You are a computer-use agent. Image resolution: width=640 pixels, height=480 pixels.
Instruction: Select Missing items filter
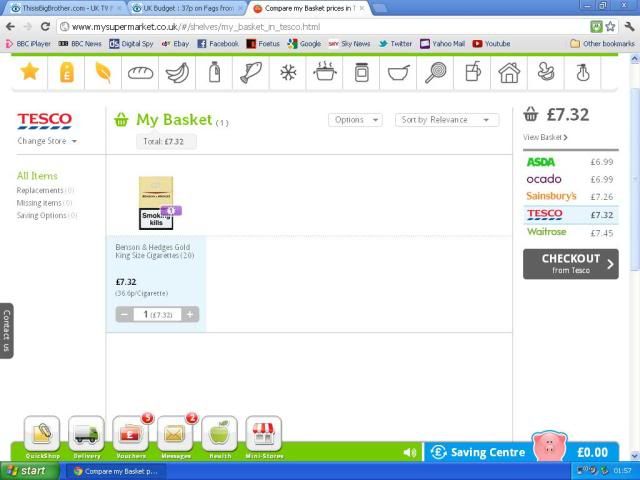point(44,203)
